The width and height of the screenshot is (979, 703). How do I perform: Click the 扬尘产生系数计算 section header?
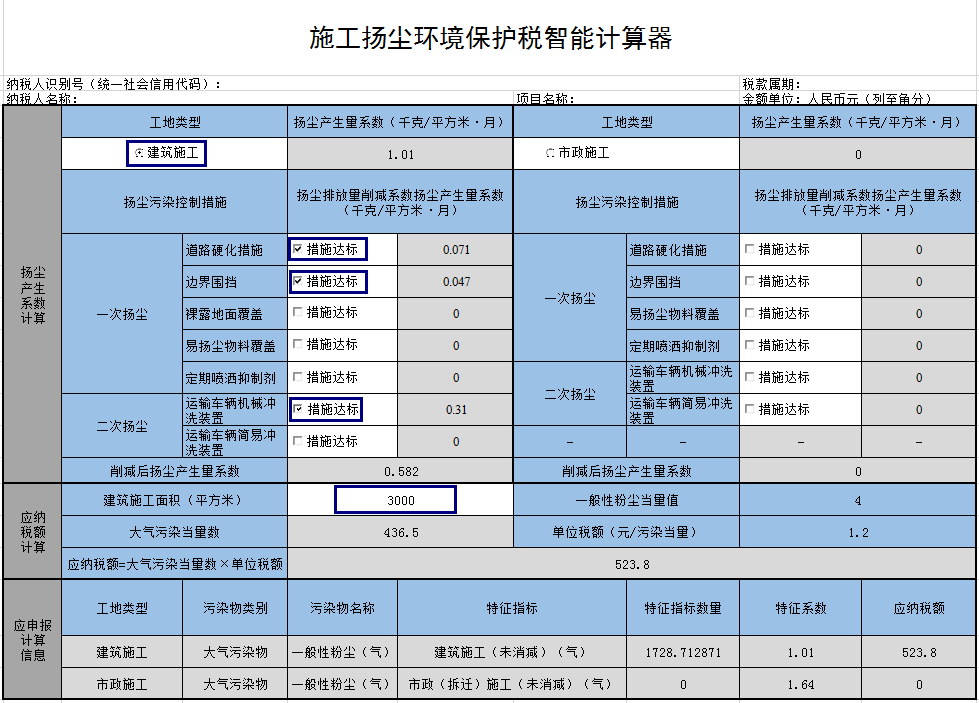tap(32, 295)
